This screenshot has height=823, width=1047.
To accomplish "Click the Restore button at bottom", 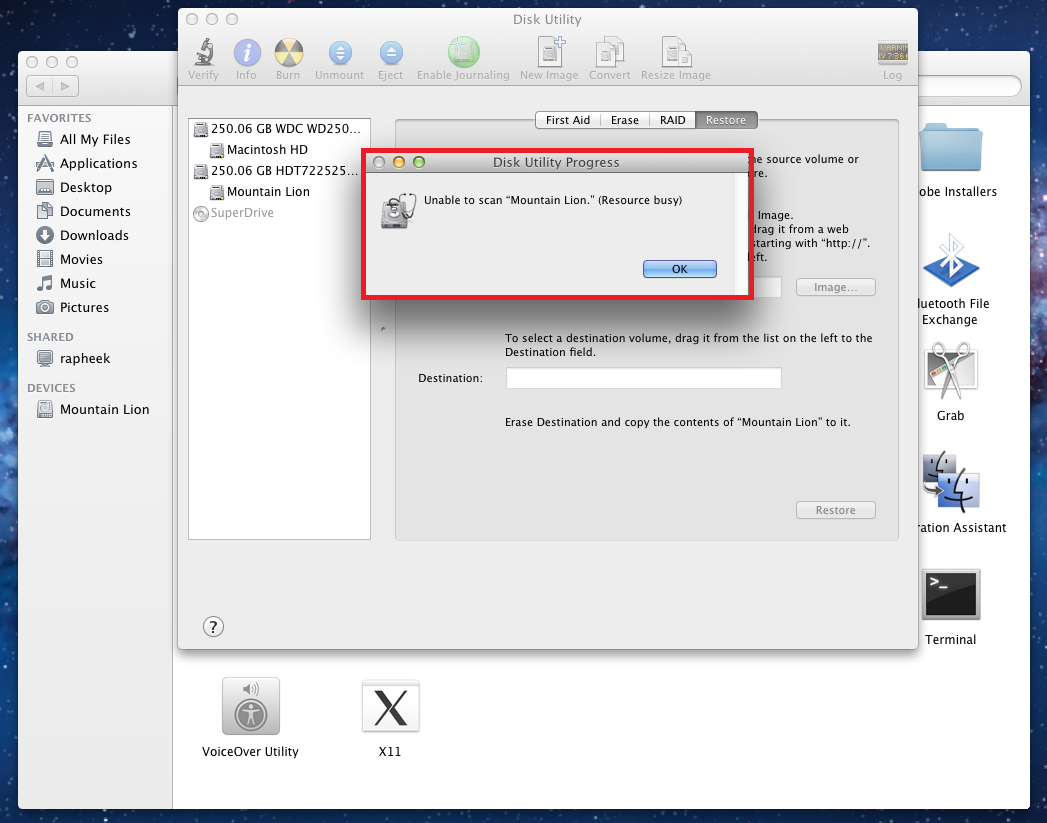I will [835, 510].
